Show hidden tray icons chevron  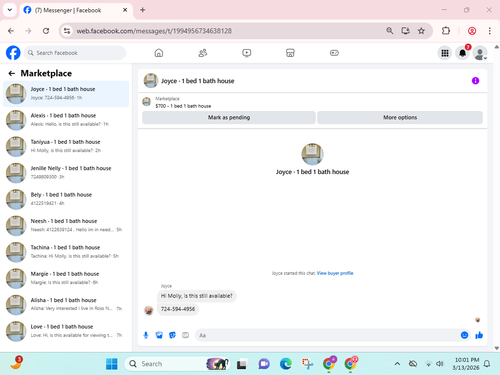(x=397, y=364)
